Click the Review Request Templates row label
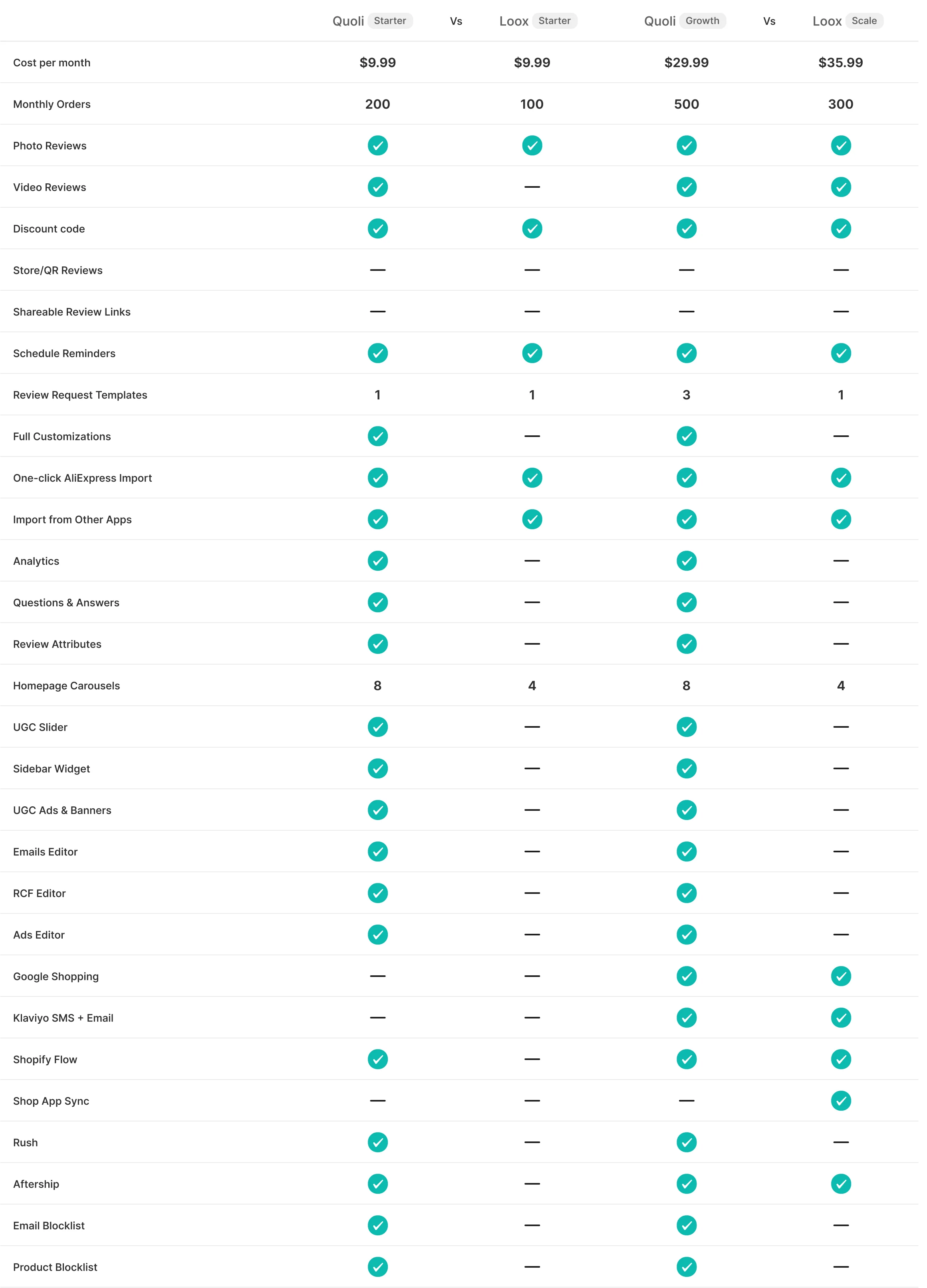Screen dimensions: 927x1288 (80, 395)
